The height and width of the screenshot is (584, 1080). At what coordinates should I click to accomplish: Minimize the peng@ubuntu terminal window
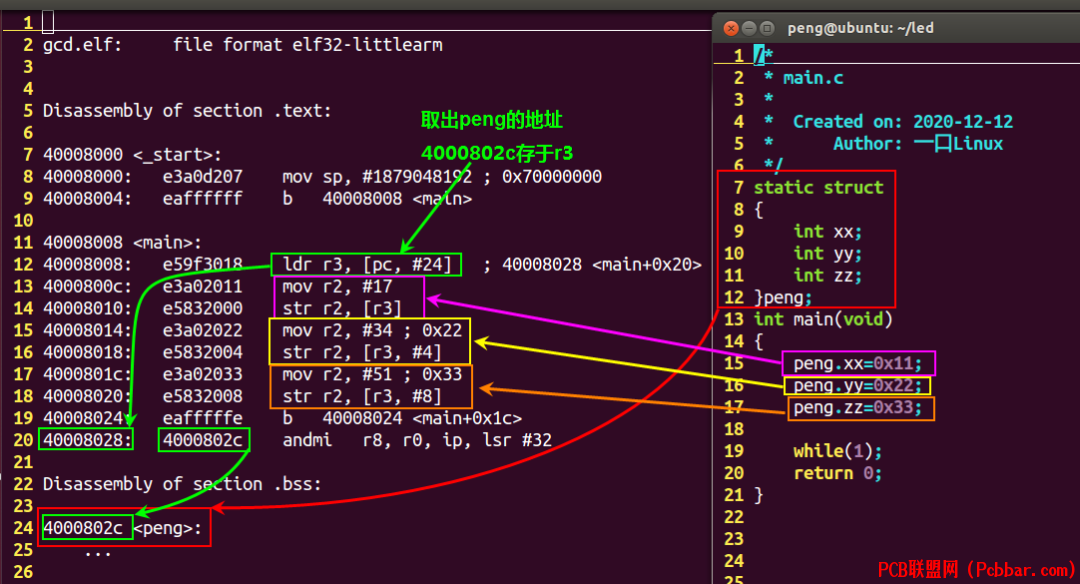click(749, 28)
